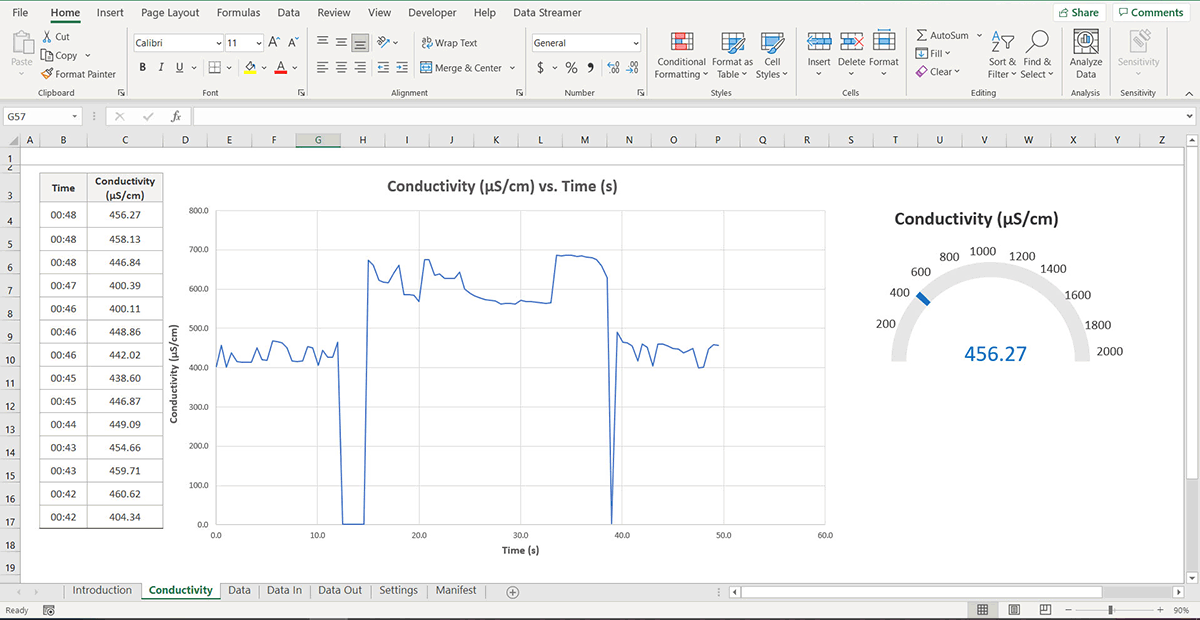
Task: Open the font color dropdown arrow
Action: point(296,68)
